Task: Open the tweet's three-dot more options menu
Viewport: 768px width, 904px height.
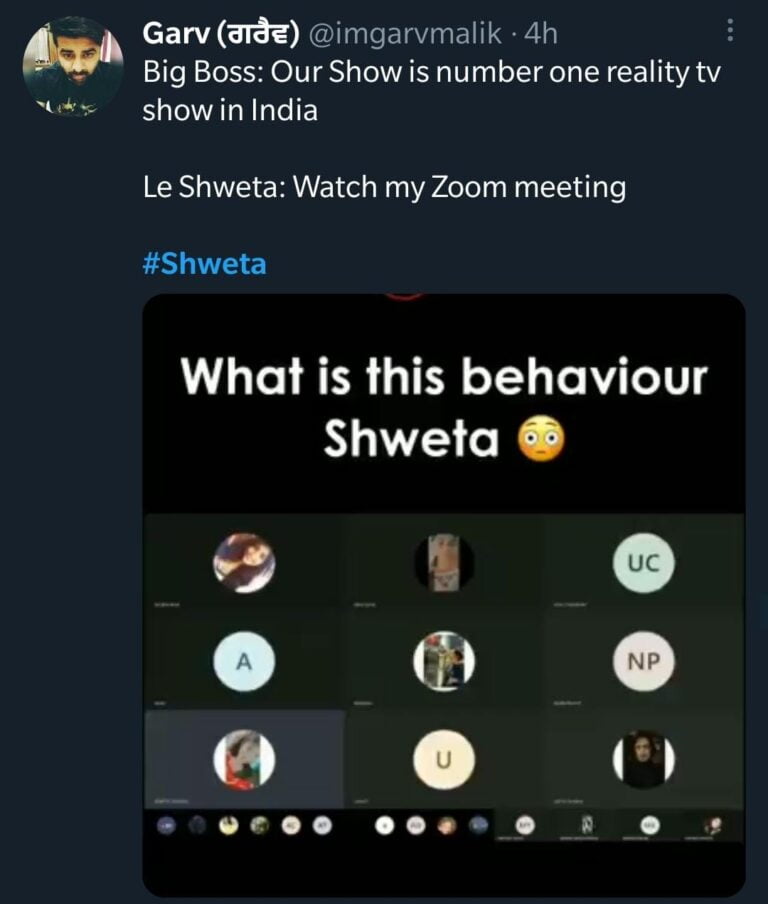Action: coord(730,33)
